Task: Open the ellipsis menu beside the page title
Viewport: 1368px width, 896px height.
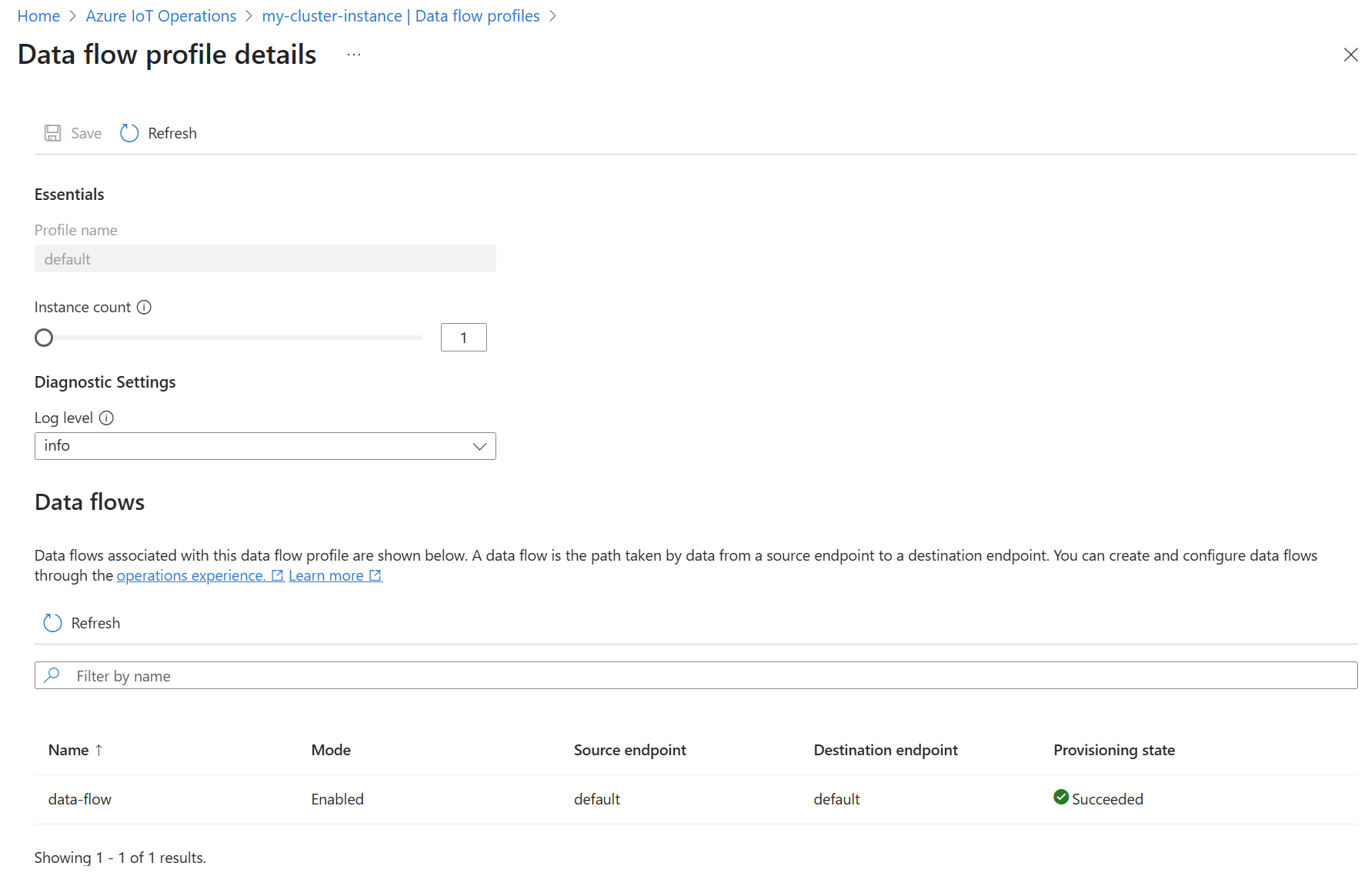Action: coord(353,54)
